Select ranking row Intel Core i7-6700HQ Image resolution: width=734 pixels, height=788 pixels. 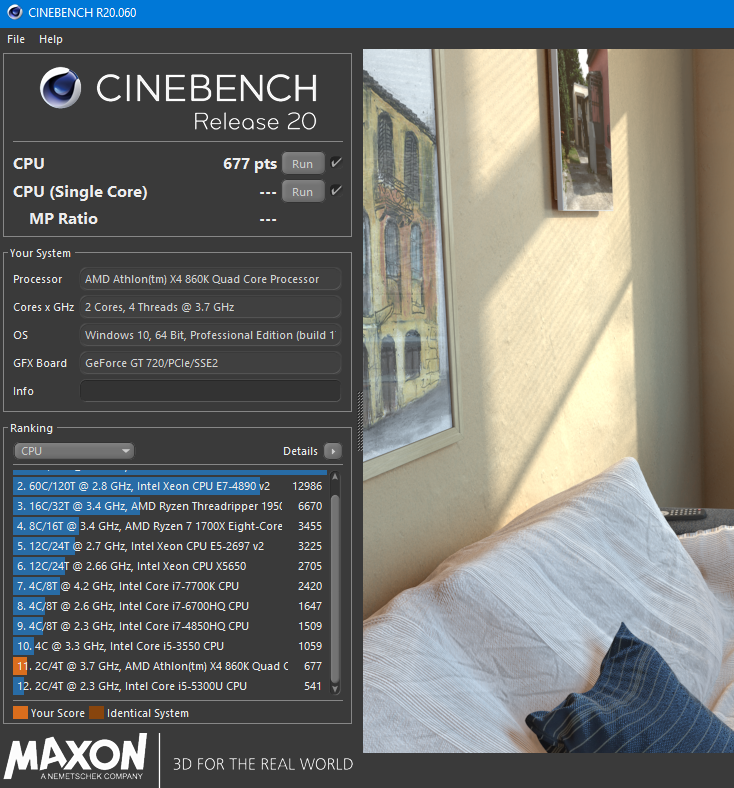[x=169, y=606]
